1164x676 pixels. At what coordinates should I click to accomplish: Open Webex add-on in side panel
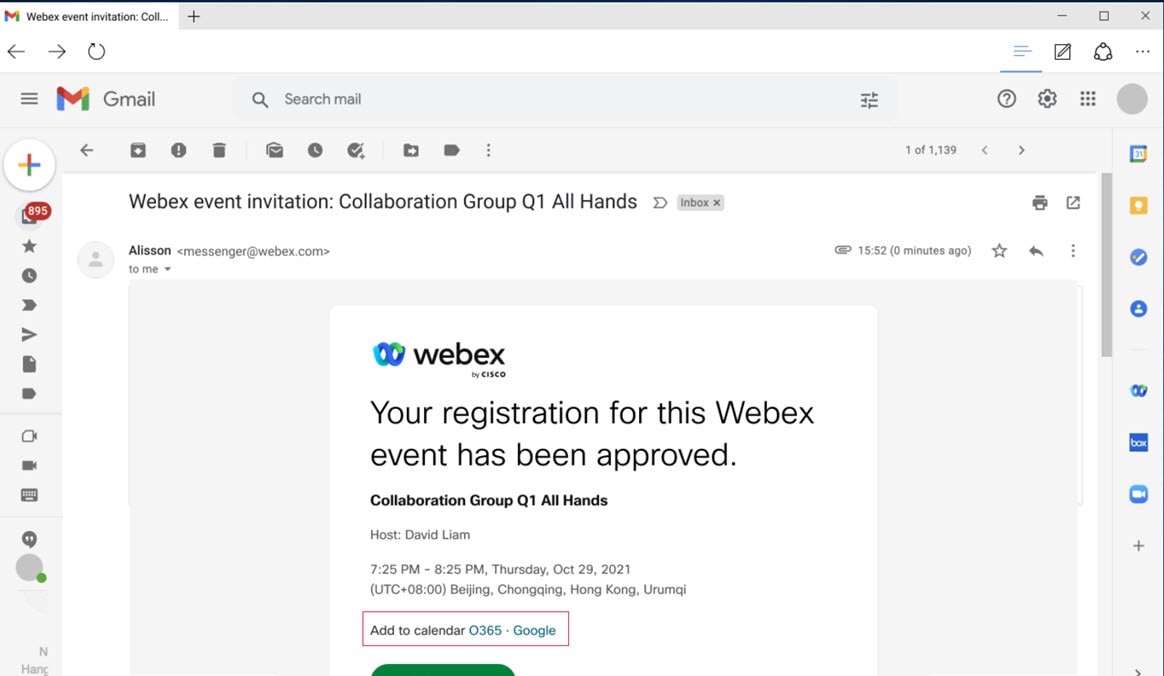(x=1138, y=390)
